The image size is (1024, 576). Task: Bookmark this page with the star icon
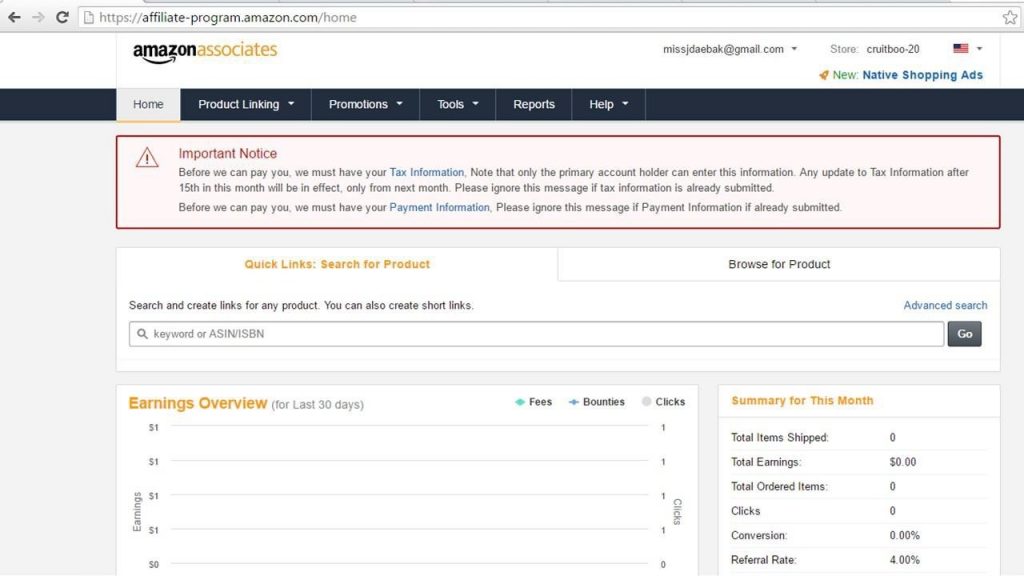click(x=1010, y=18)
